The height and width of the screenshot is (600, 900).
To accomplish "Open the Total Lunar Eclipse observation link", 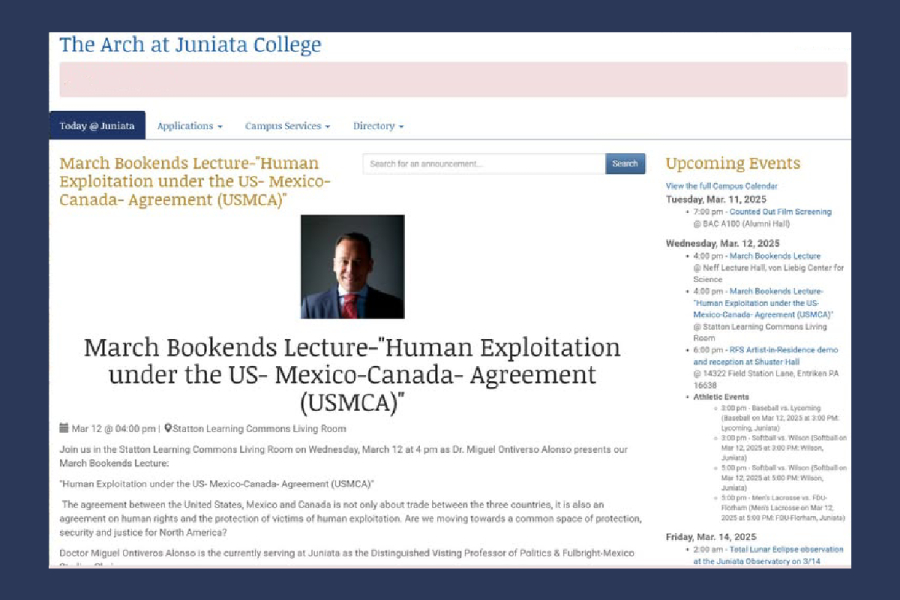I will click(x=768, y=555).
